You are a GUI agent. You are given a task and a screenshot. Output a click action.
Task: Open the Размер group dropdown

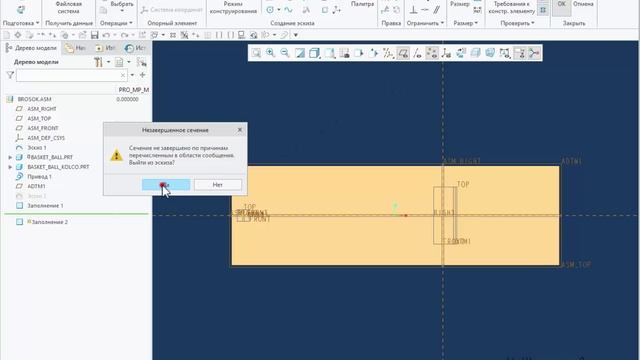tap(465, 23)
